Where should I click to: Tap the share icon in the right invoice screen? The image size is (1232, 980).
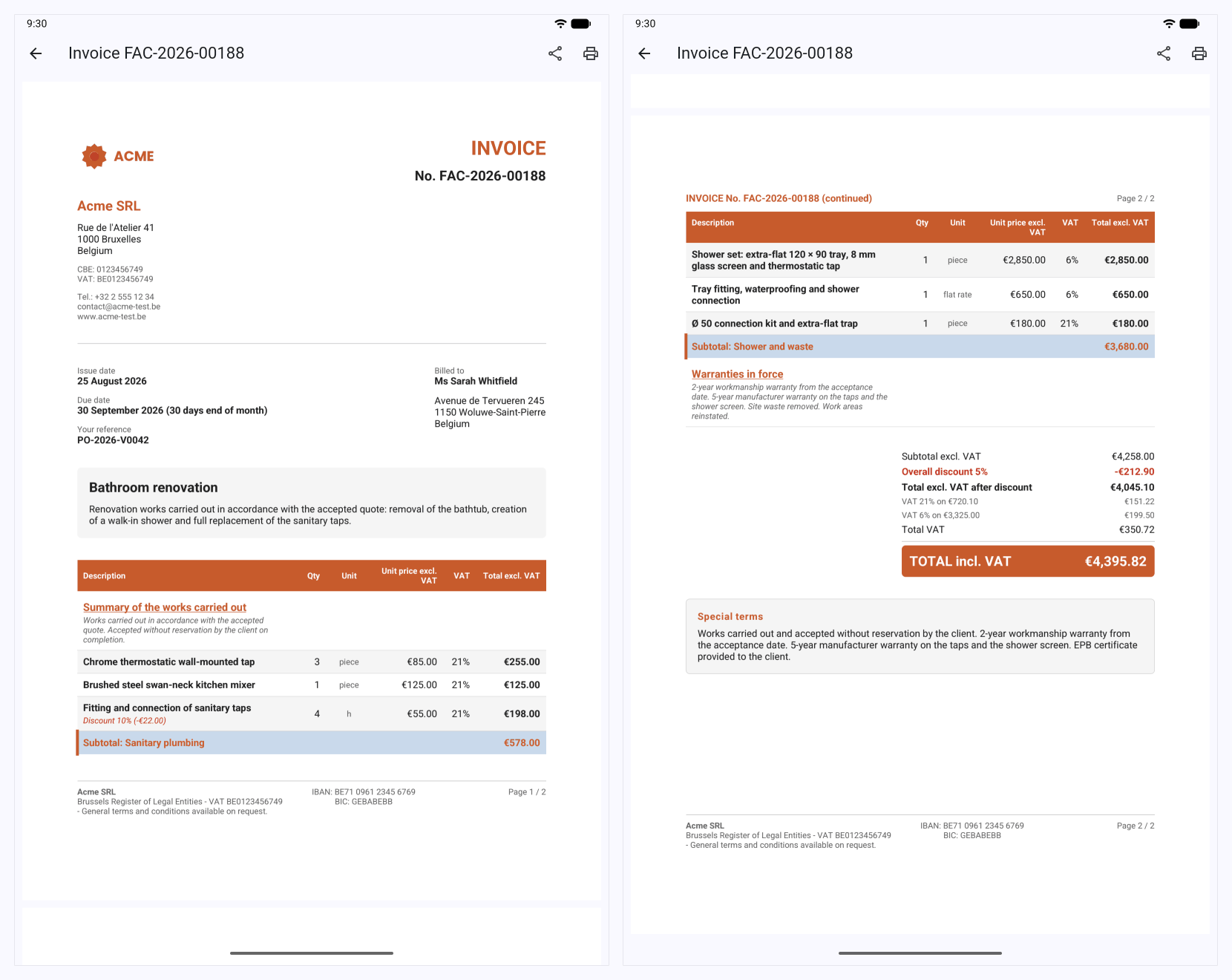coord(1164,53)
